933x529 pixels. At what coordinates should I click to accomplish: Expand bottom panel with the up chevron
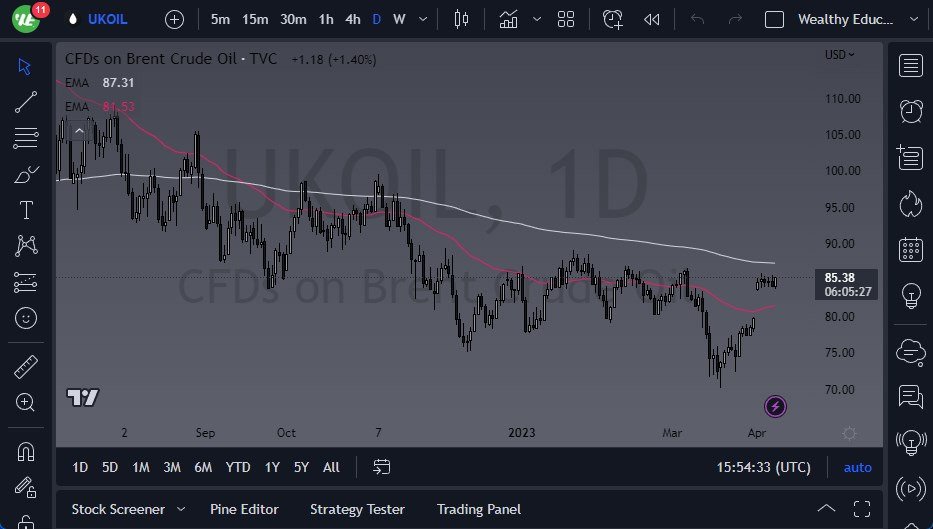click(x=826, y=509)
